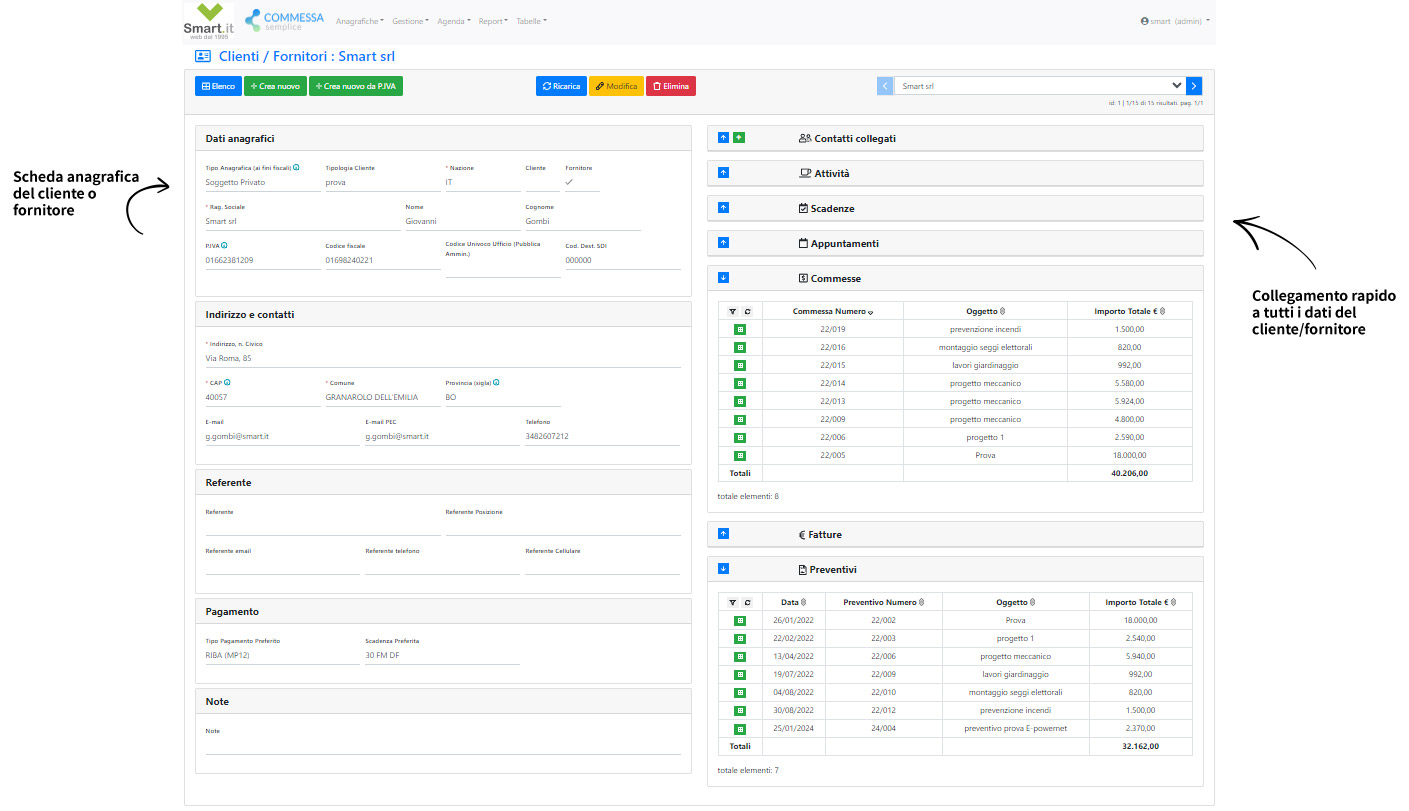Open record icon for commessa 22/006
Viewport: 1409px width, 811px height.
[x=740, y=437]
